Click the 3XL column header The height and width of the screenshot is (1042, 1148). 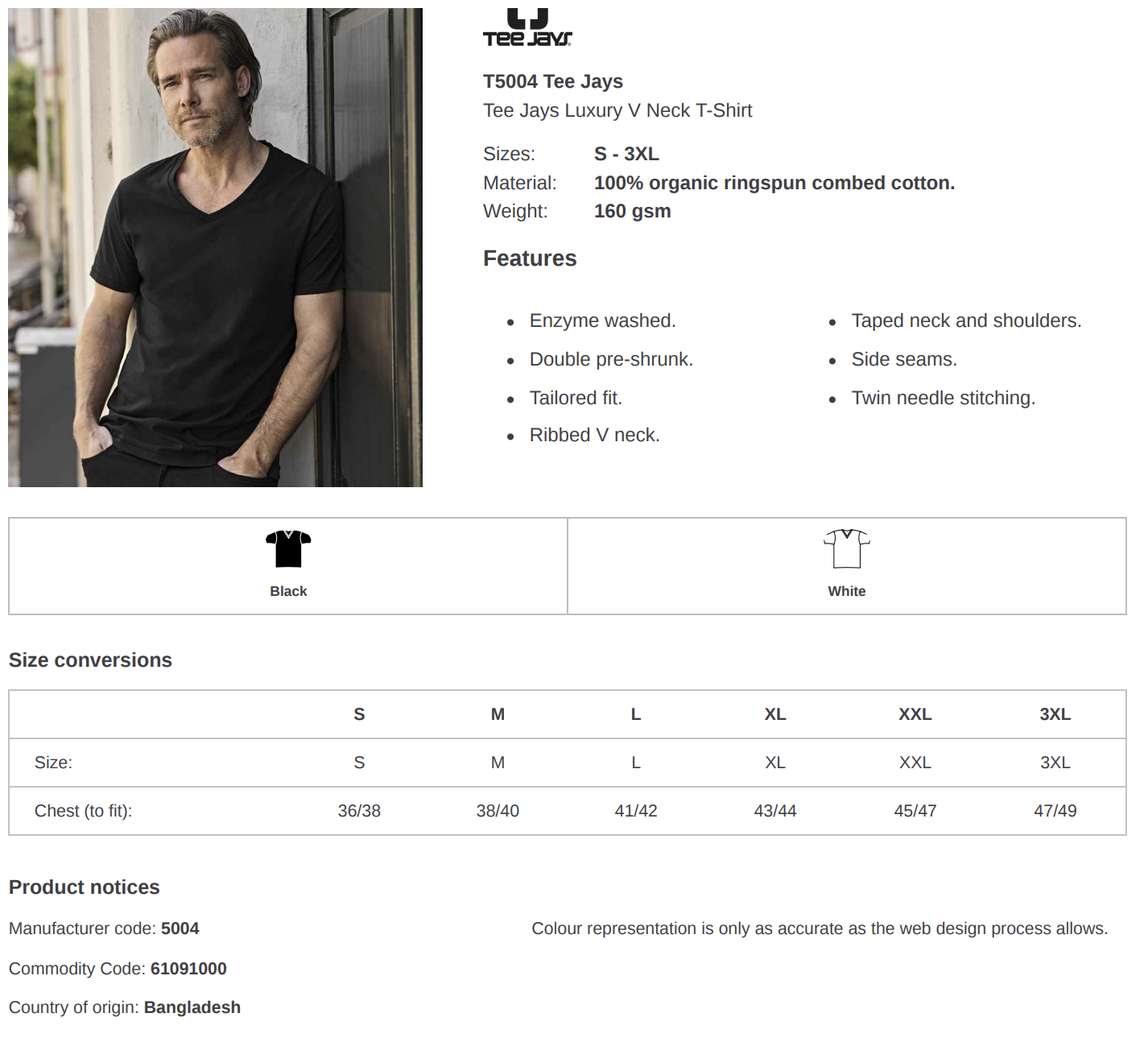pyautogui.click(x=1055, y=714)
